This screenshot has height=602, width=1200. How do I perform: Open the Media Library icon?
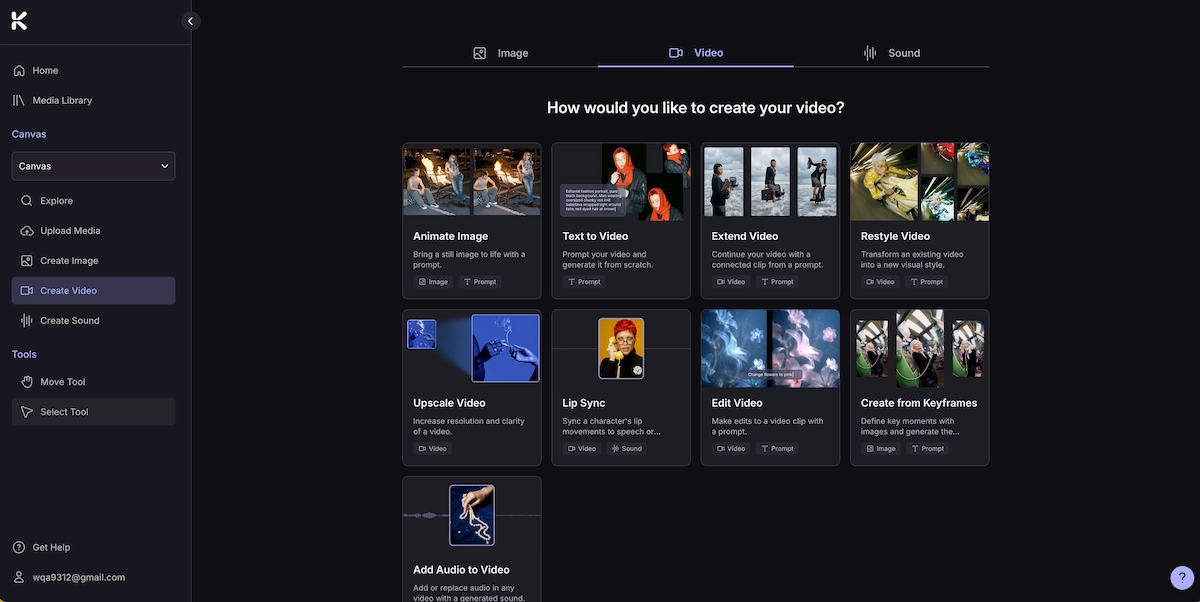click(x=19, y=101)
